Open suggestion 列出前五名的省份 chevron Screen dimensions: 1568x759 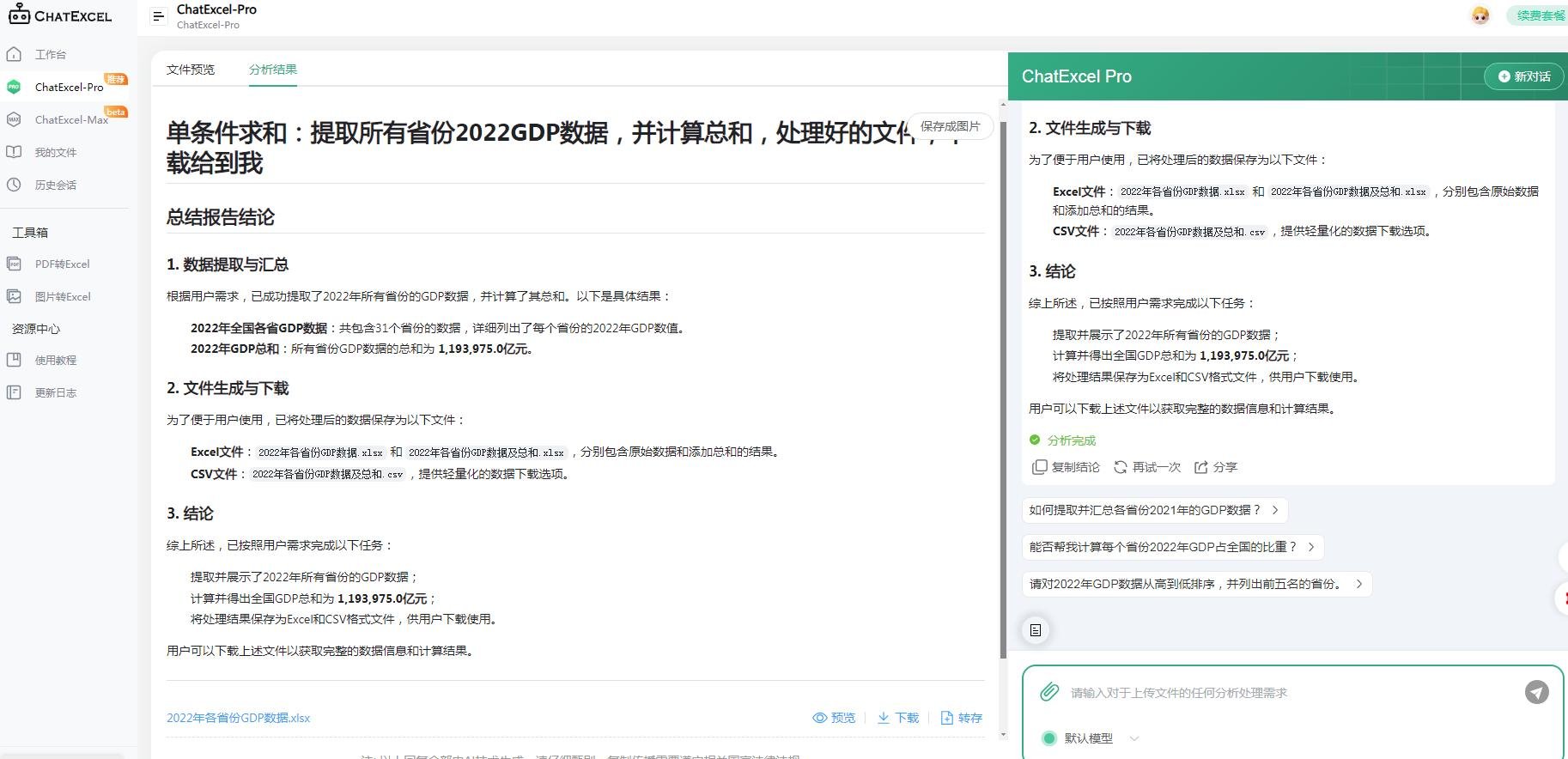[1359, 584]
